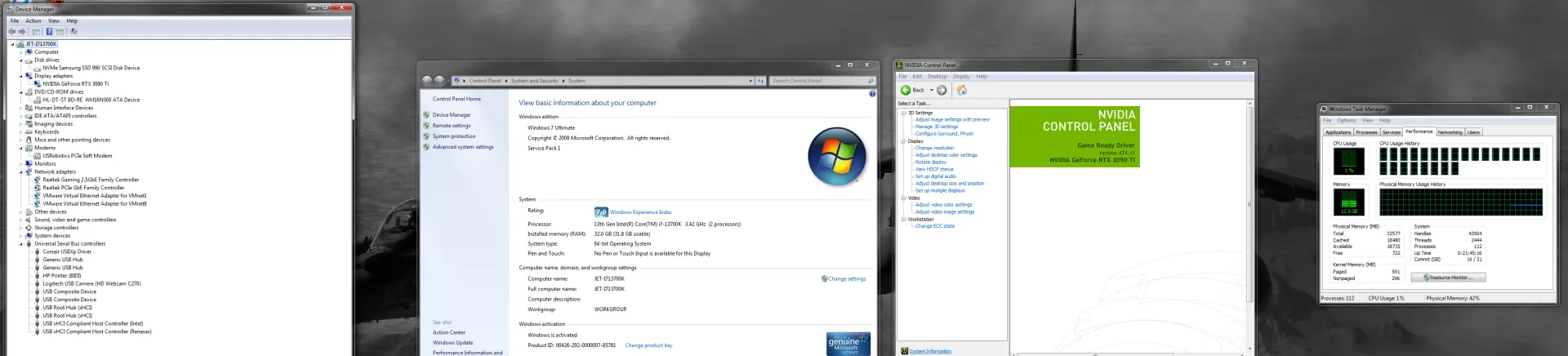
Task: Expand the Keyboards node
Action: tap(21, 131)
